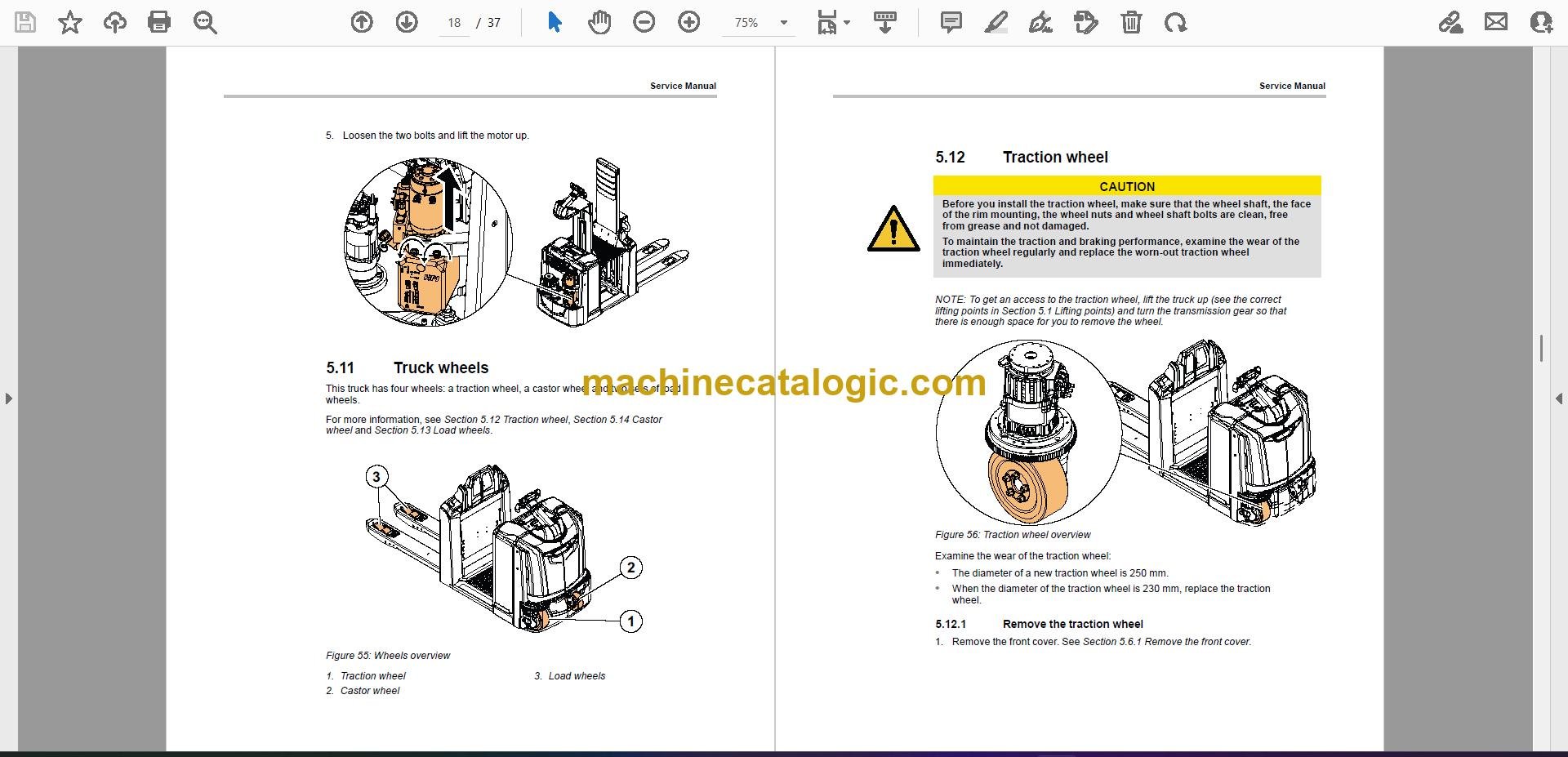The height and width of the screenshot is (757, 1568).
Task: Click the Section 5.6.1 Remove the front cover reference
Action: tap(1166, 642)
